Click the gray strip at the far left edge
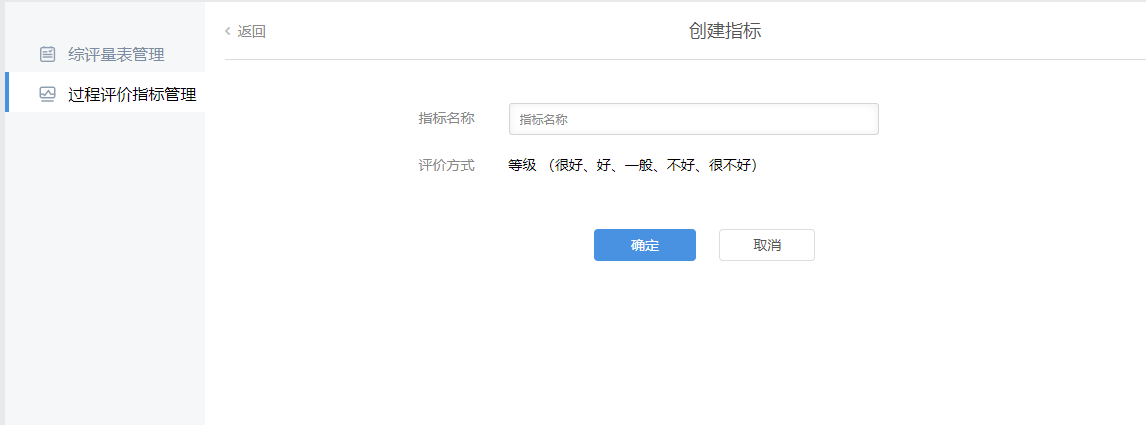1146x425 pixels. 2,250
